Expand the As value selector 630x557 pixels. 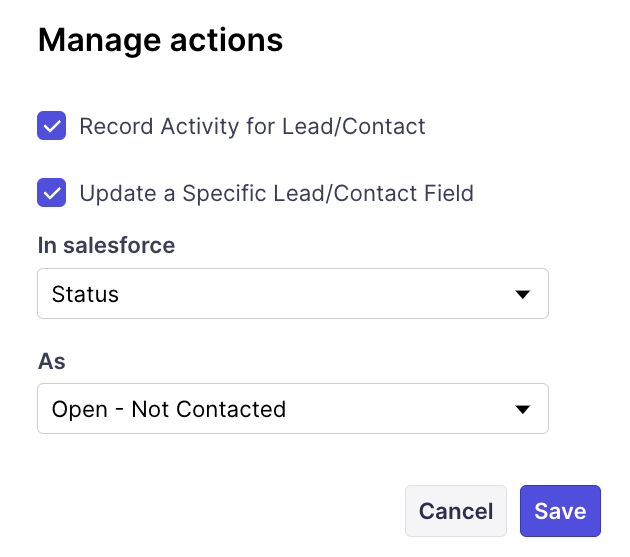(x=292, y=409)
